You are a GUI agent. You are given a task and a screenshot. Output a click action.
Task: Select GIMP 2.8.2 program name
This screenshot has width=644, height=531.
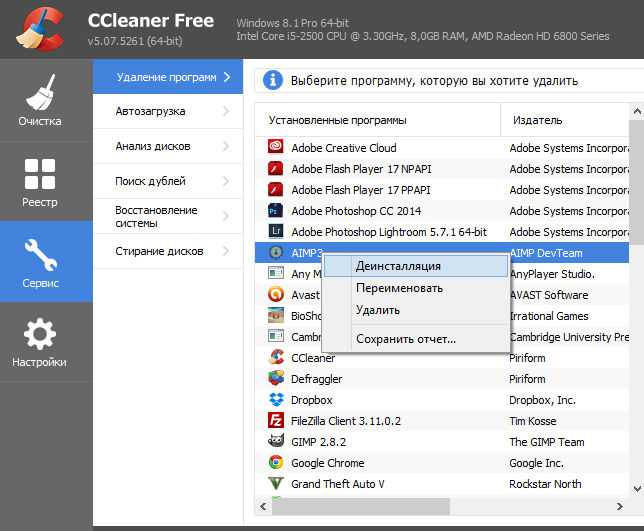318,442
